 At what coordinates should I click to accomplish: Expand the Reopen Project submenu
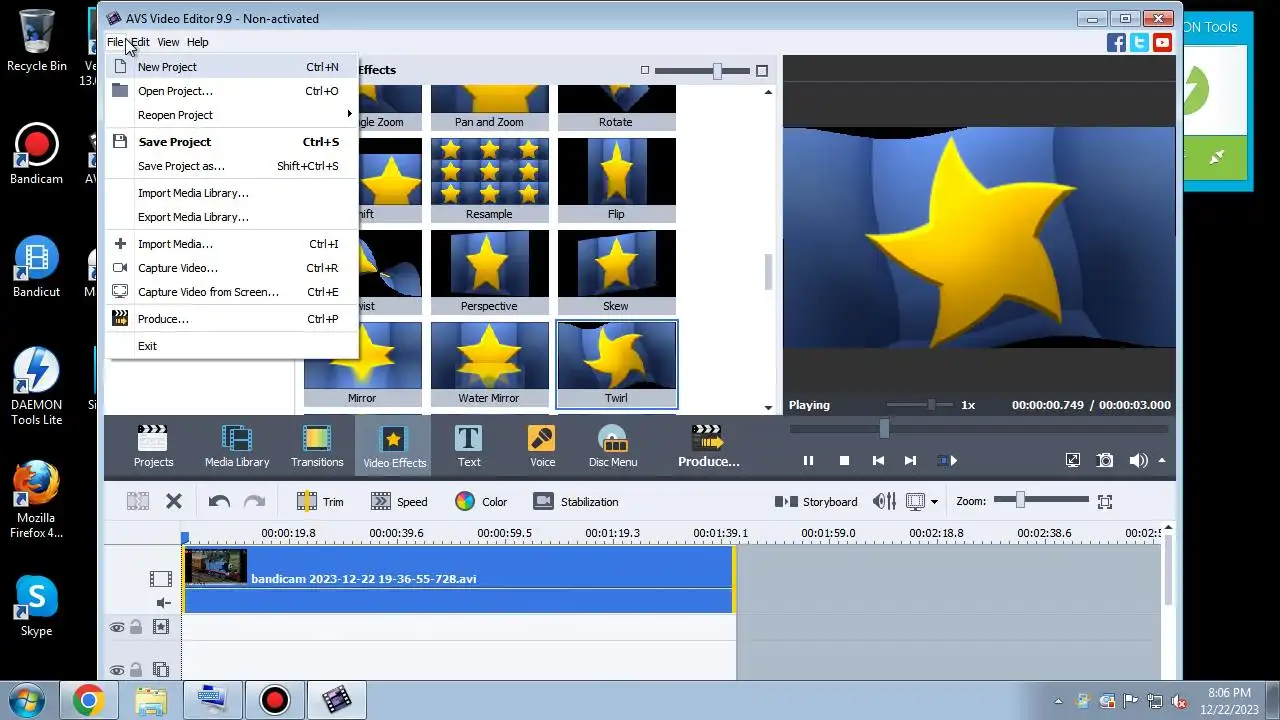[232, 115]
